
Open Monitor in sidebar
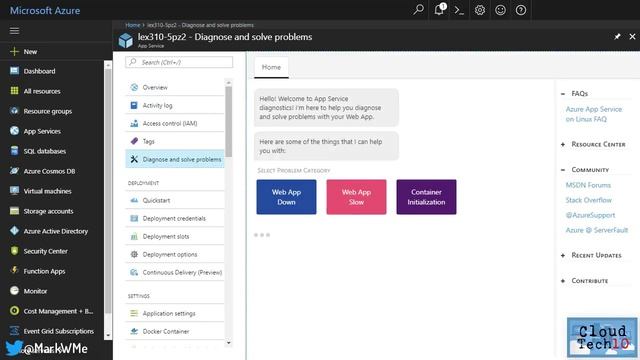(35, 291)
